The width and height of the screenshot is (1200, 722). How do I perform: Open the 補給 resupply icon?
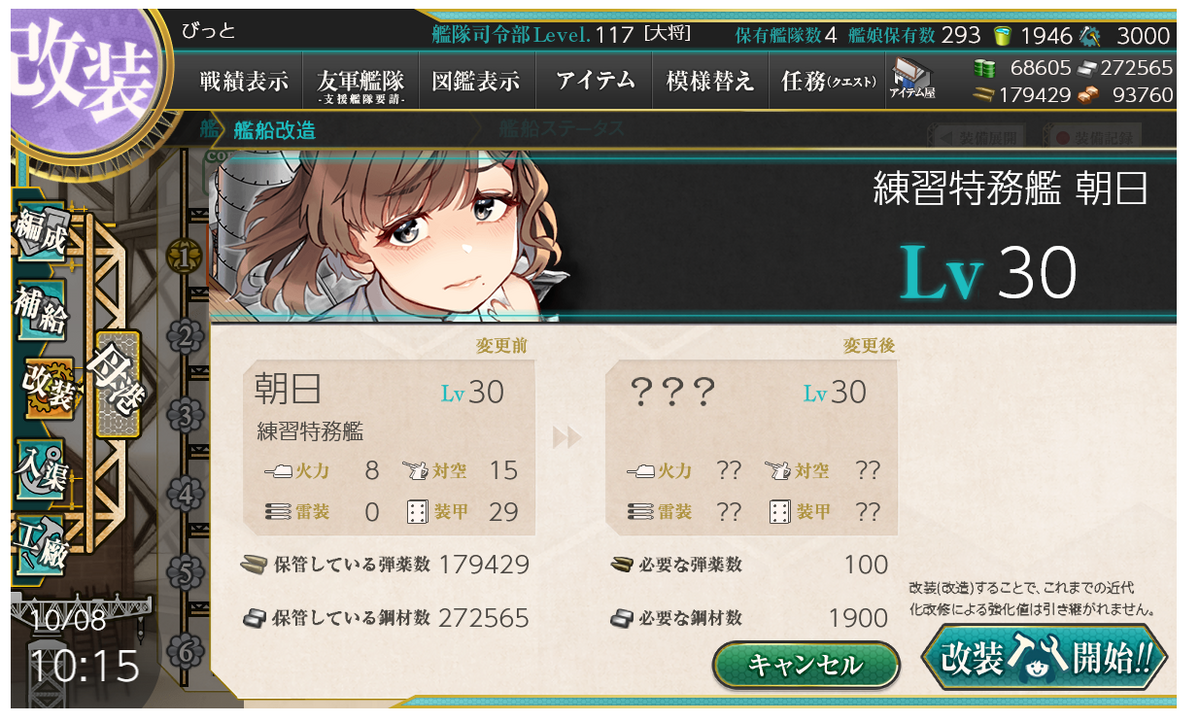(41, 312)
